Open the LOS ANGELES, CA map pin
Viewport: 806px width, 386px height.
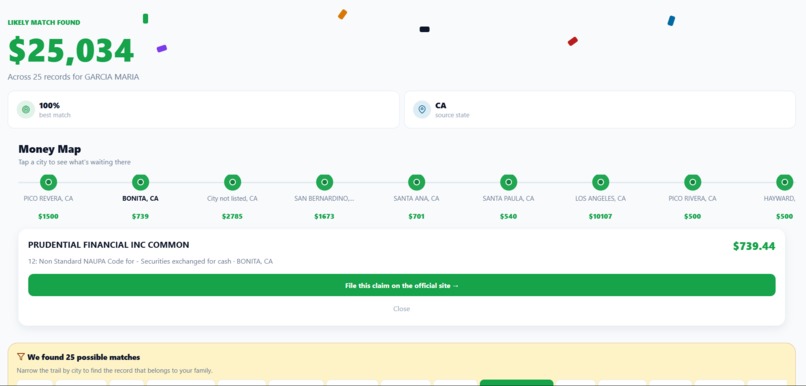point(600,182)
